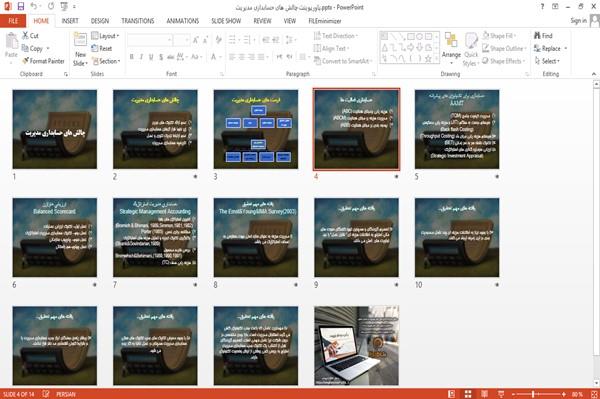
Task: Expand the Section dropdown
Action: (106, 61)
